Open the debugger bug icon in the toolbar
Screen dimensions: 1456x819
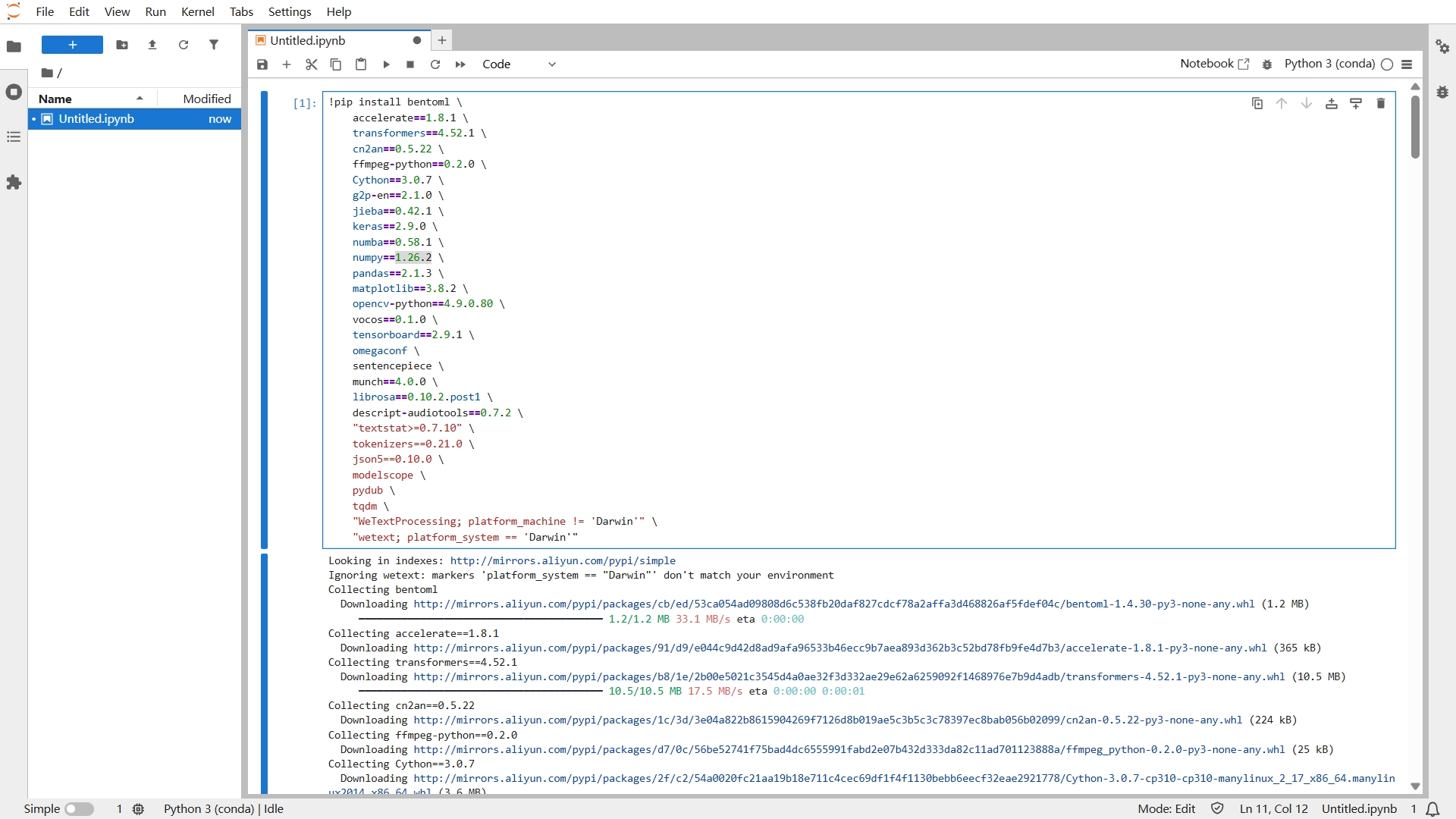coord(1266,64)
